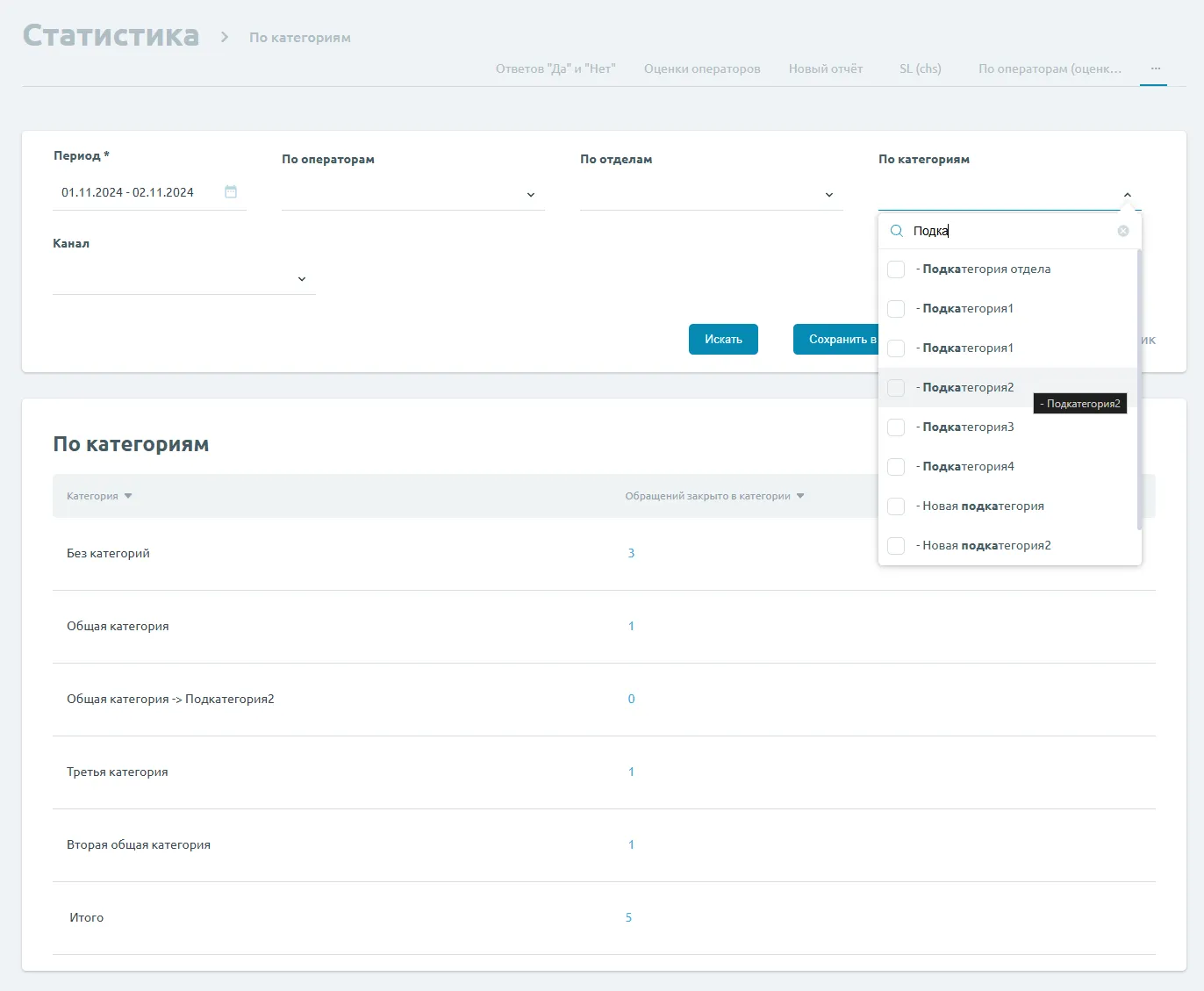Clear the category search field
Image resolution: width=1204 pixels, height=991 pixels.
click(1122, 231)
